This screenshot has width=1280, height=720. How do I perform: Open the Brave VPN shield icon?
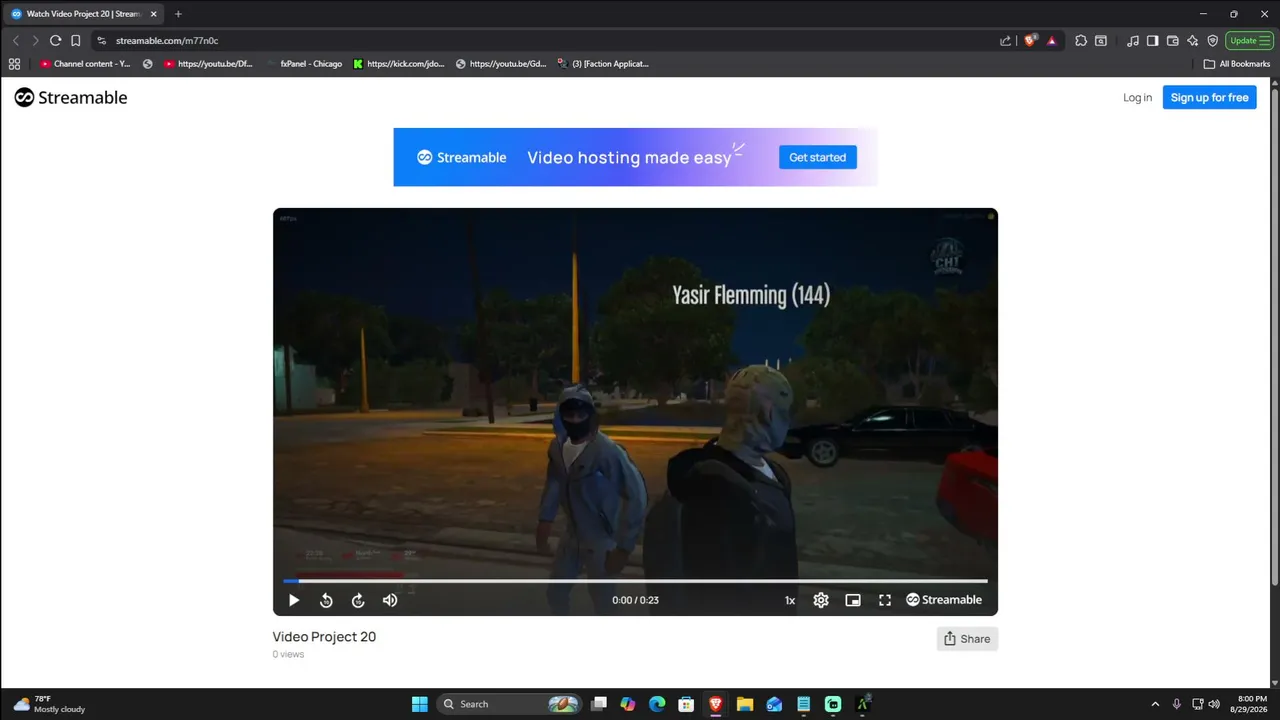coord(1212,41)
